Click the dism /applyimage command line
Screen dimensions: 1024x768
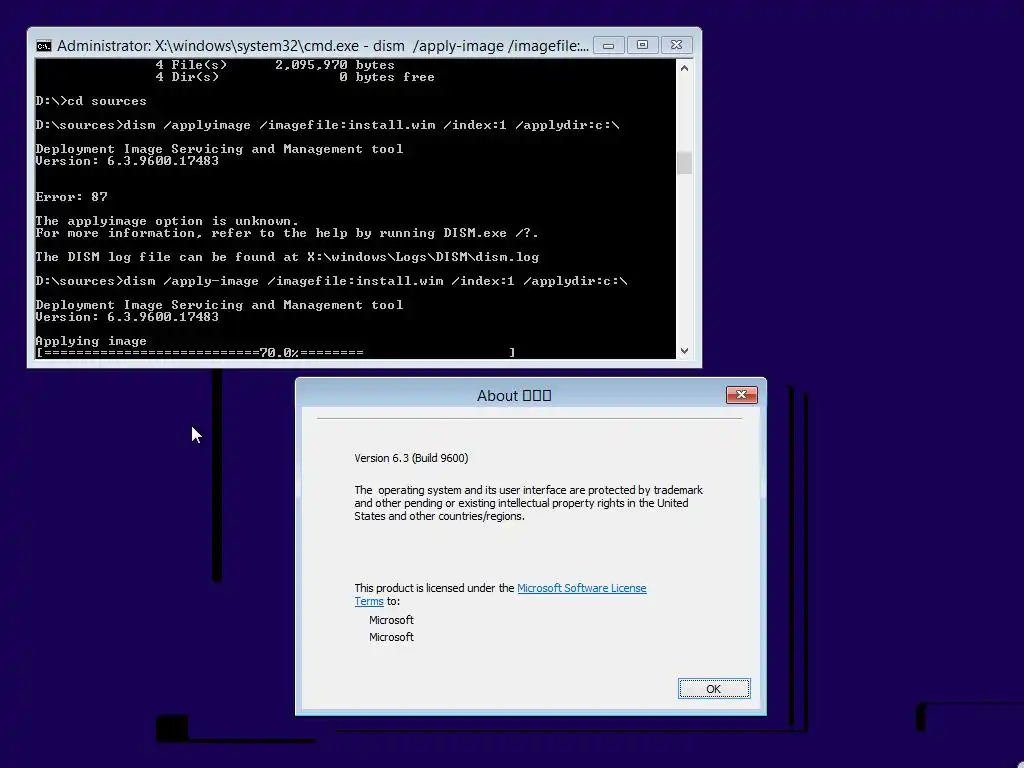(327, 125)
